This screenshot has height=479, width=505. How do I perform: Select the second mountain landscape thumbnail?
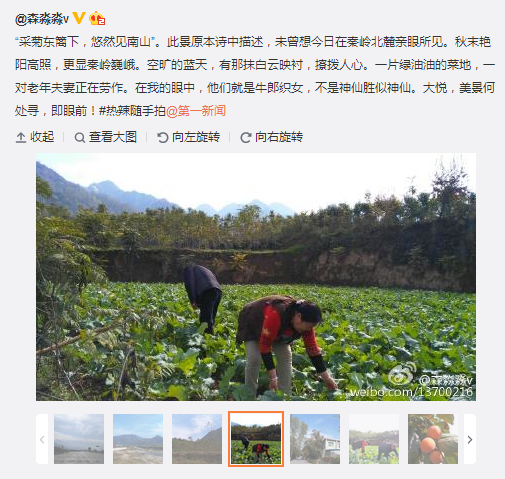[138, 439]
